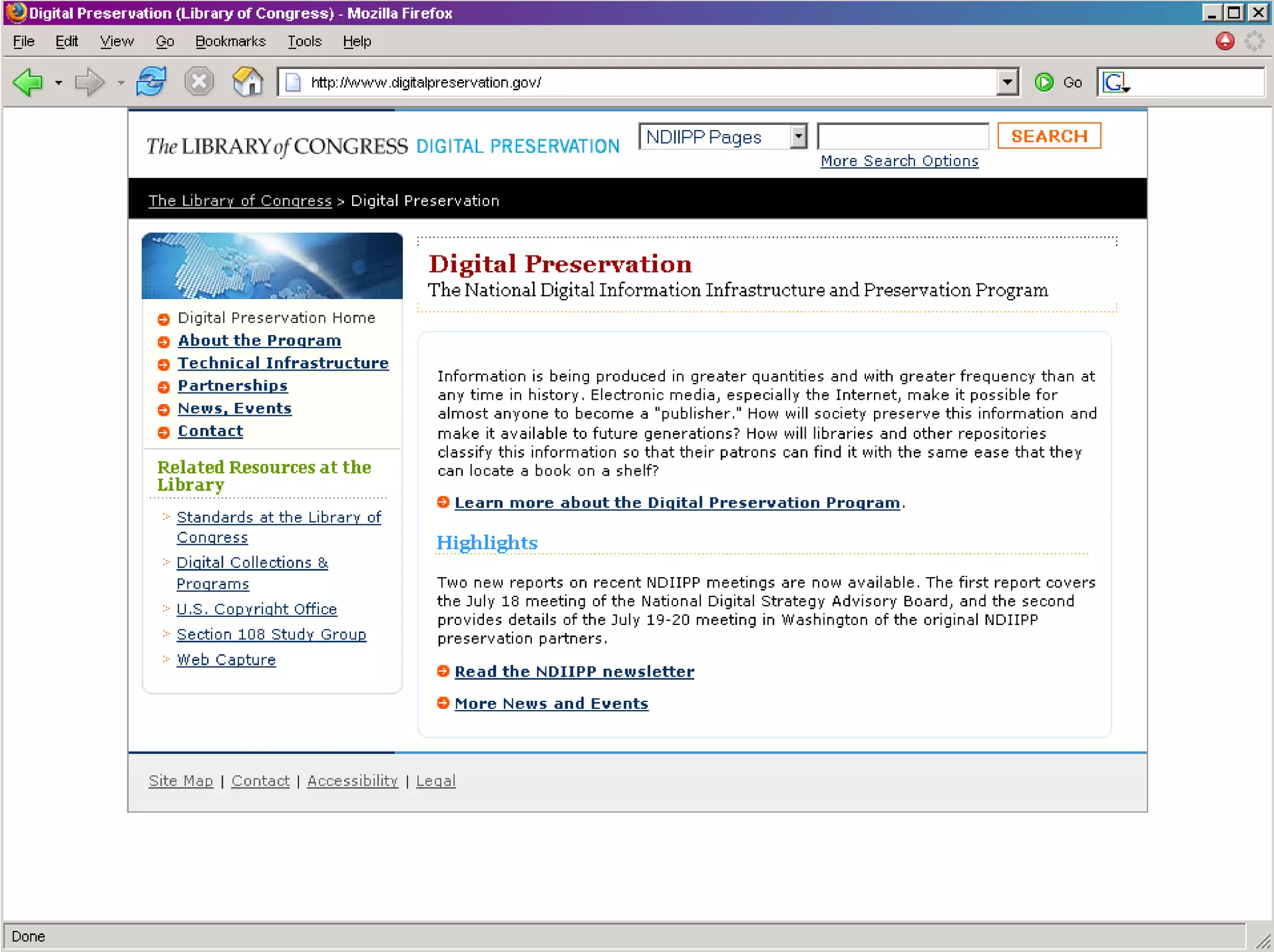Open About the Program link

coord(259,341)
